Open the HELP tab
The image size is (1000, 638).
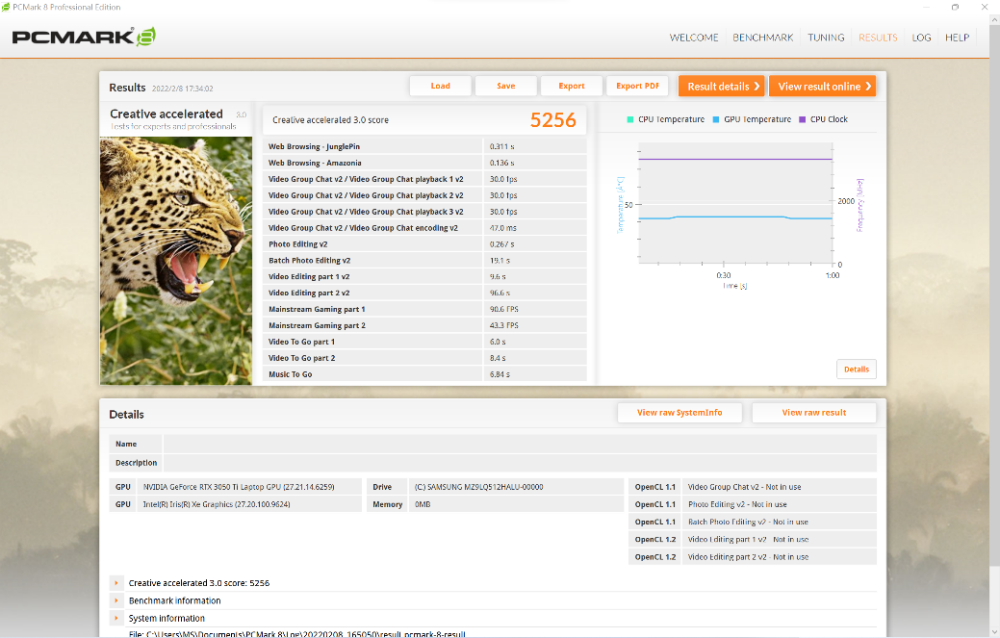(957, 38)
